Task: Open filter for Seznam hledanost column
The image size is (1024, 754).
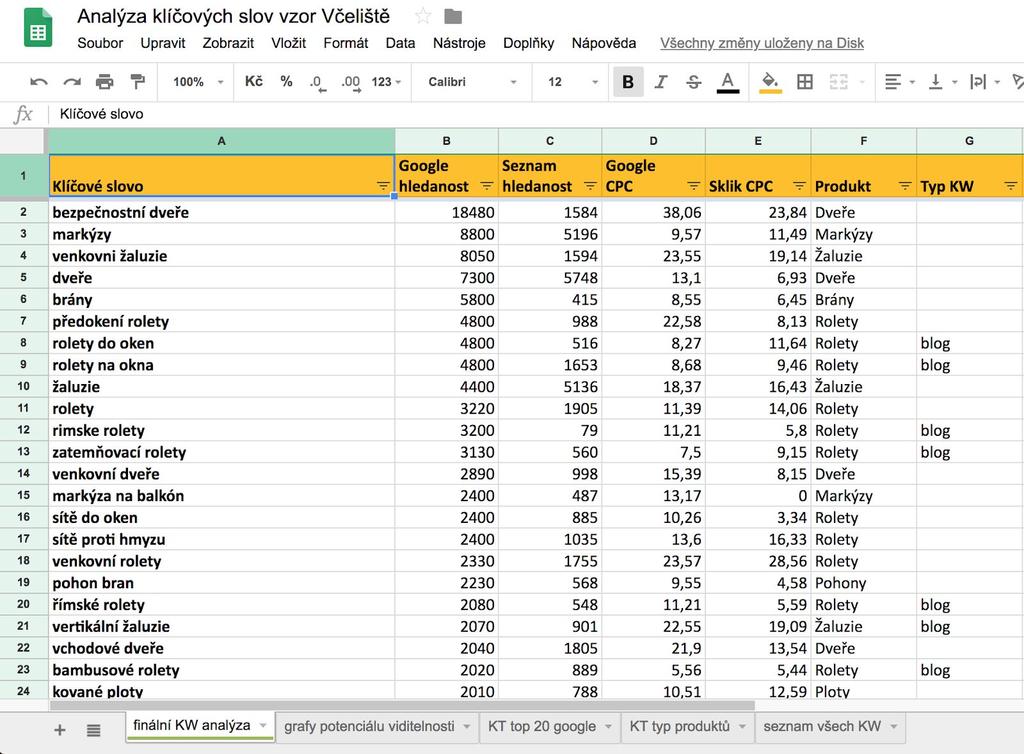Action: click(x=590, y=186)
